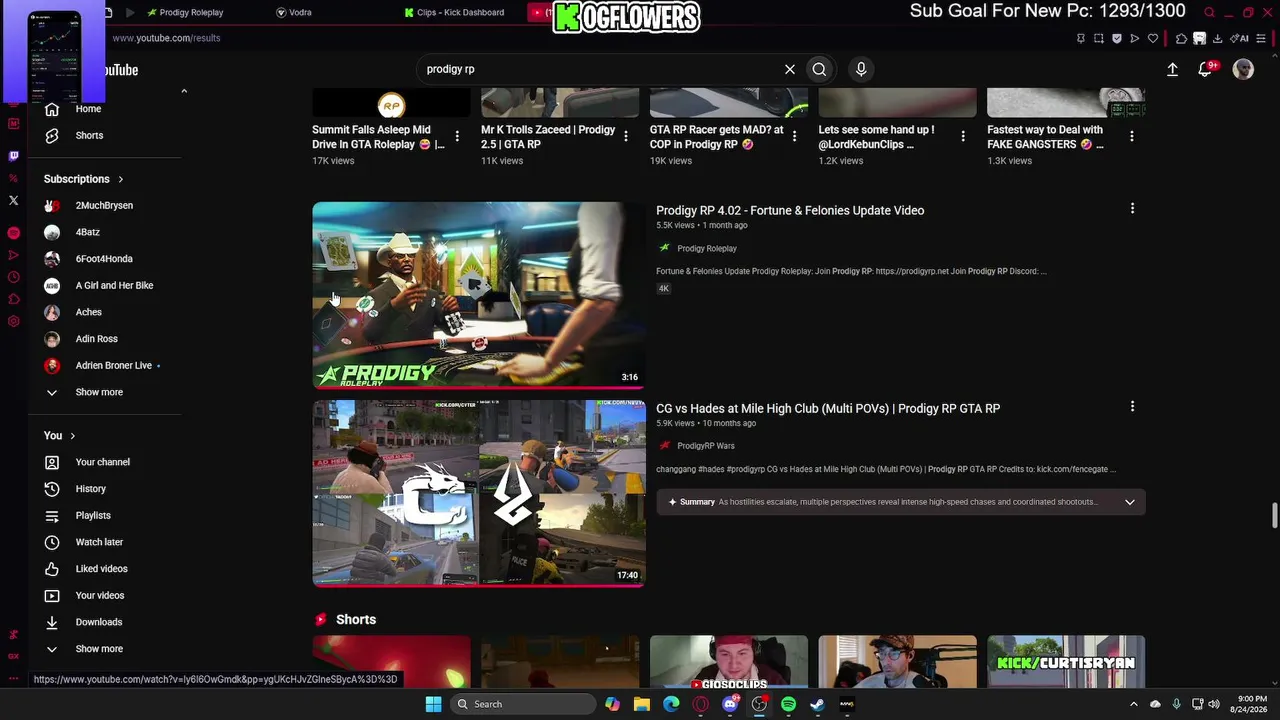This screenshot has width=1280, height=720.
Task: Open the Prodigy Roleplay channel link
Action: [707, 248]
